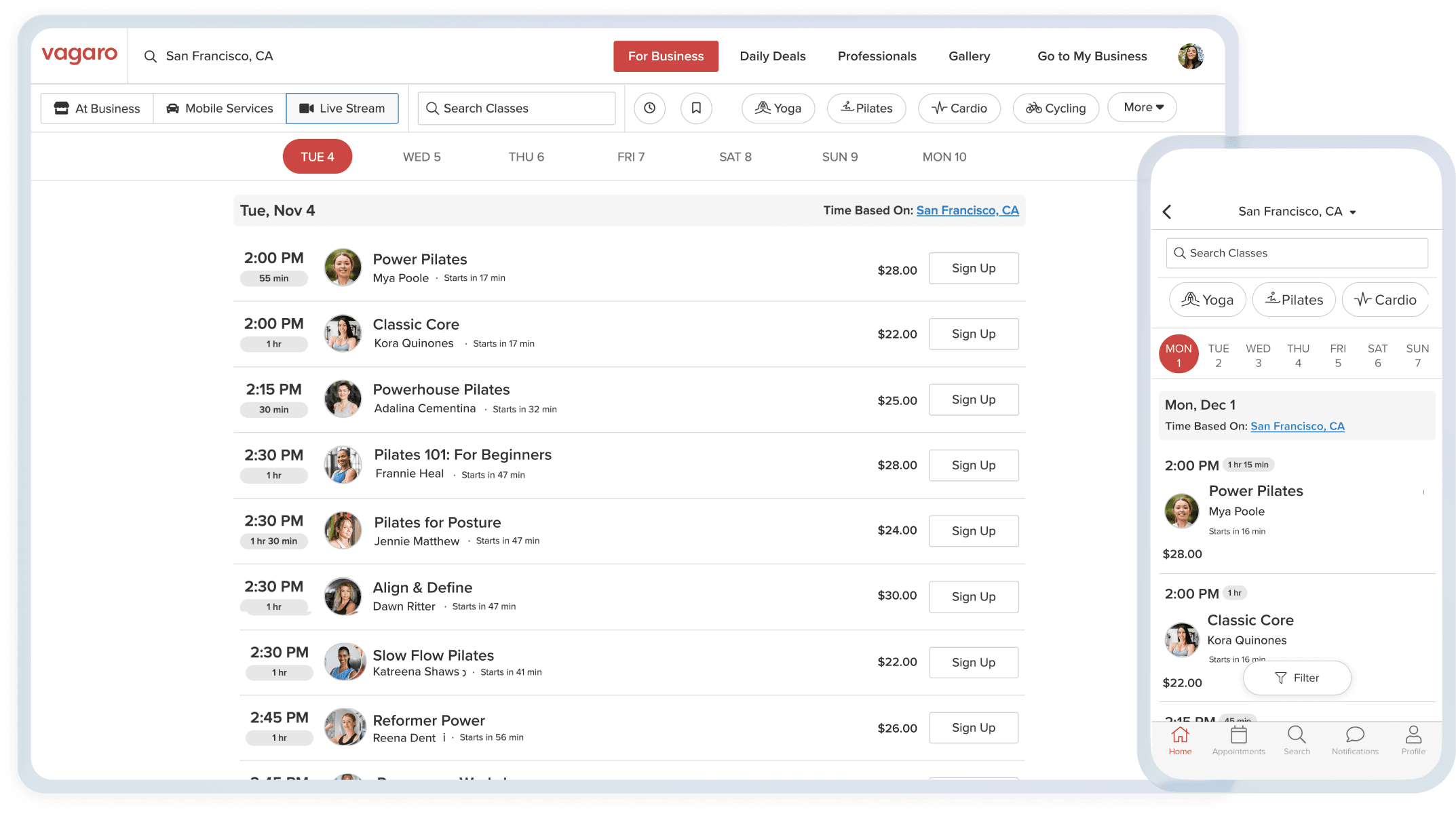This screenshot has width=1456, height=814.
Task: Click the clock recent classes icon
Action: (x=649, y=108)
